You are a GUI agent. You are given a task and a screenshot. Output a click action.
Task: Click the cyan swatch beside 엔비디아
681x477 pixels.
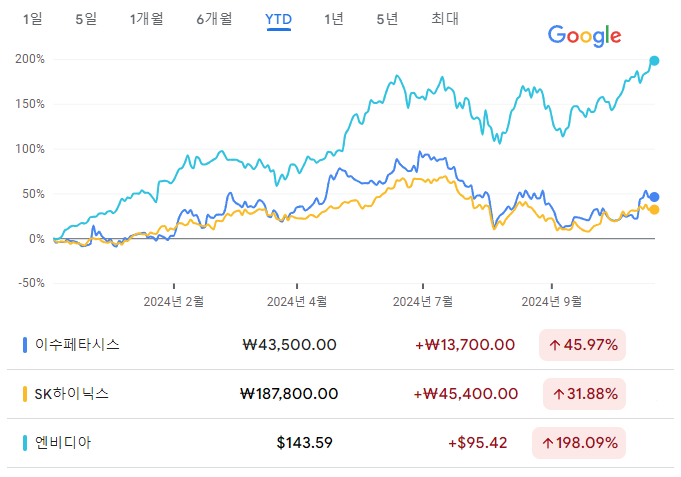coord(25,443)
